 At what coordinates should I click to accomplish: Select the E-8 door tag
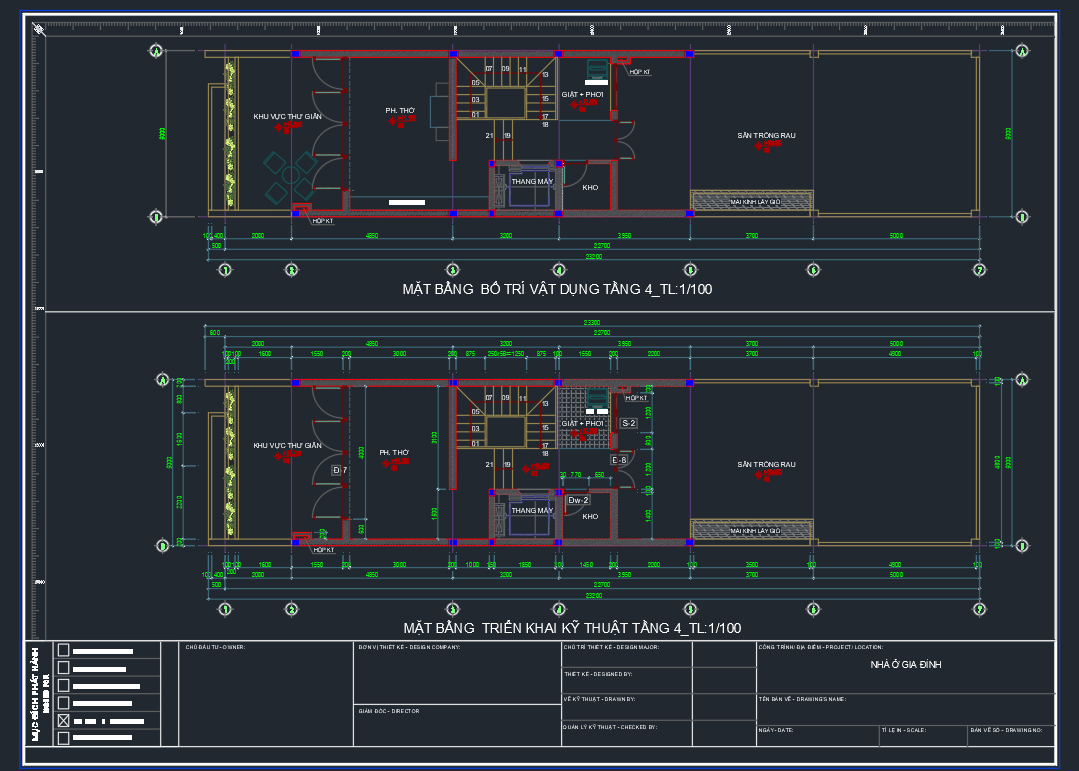click(619, 460)
